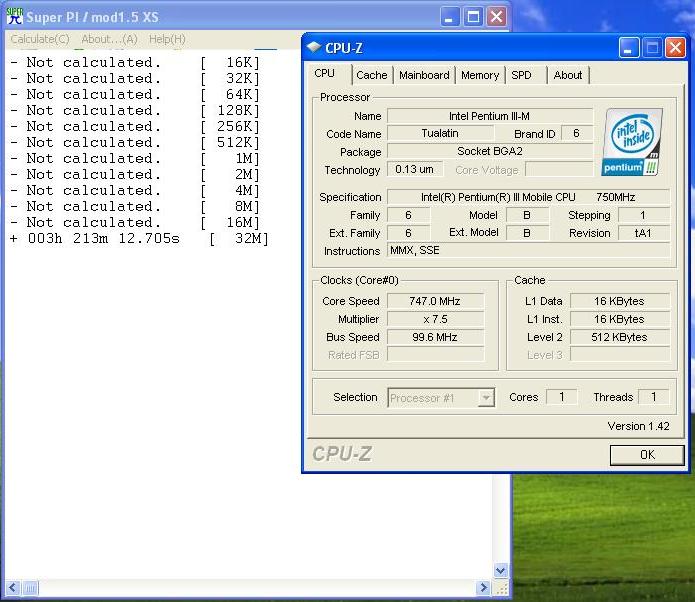Image resolution: width=695 pixels, height=602 pixels.
Task: Click the Not calculated 512K row
Action: (x=135, y=143)
